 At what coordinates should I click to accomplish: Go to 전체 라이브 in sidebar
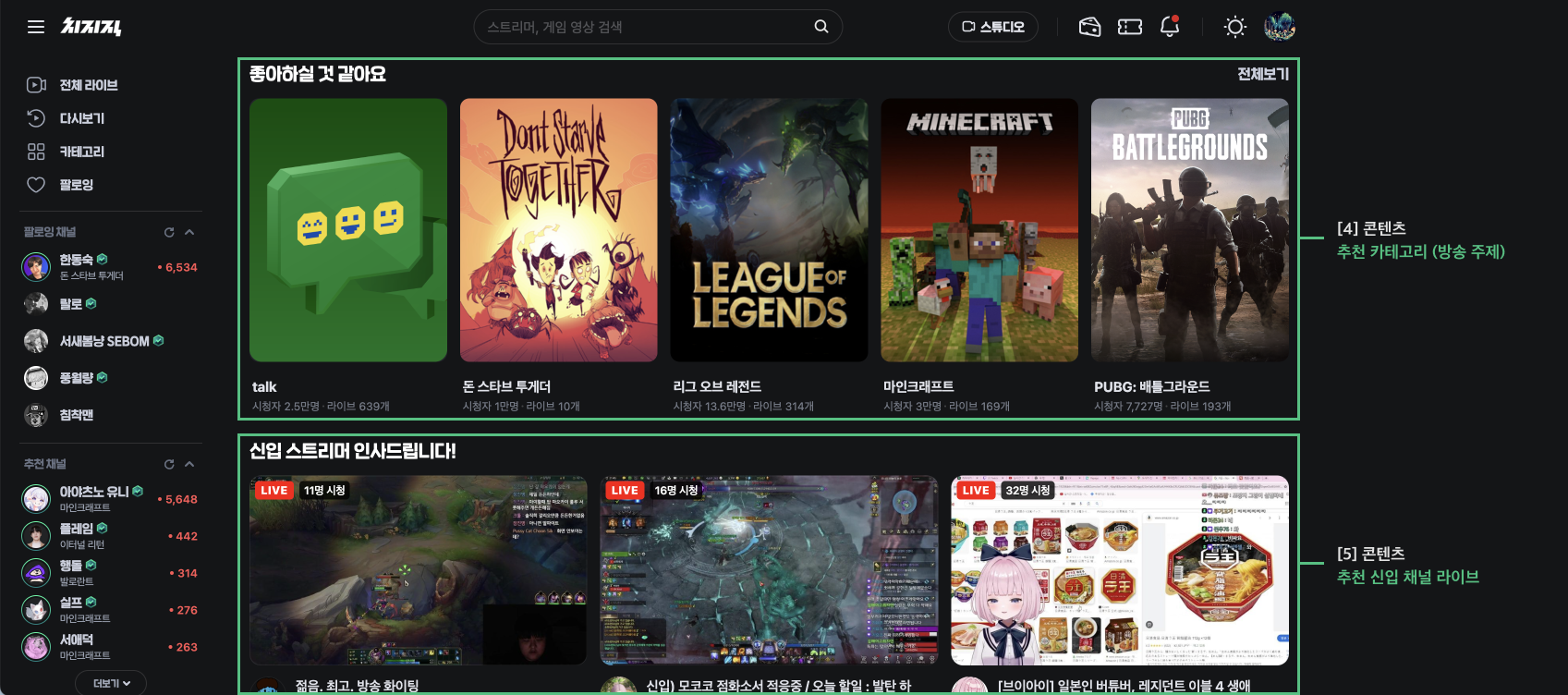pos(72,85)
